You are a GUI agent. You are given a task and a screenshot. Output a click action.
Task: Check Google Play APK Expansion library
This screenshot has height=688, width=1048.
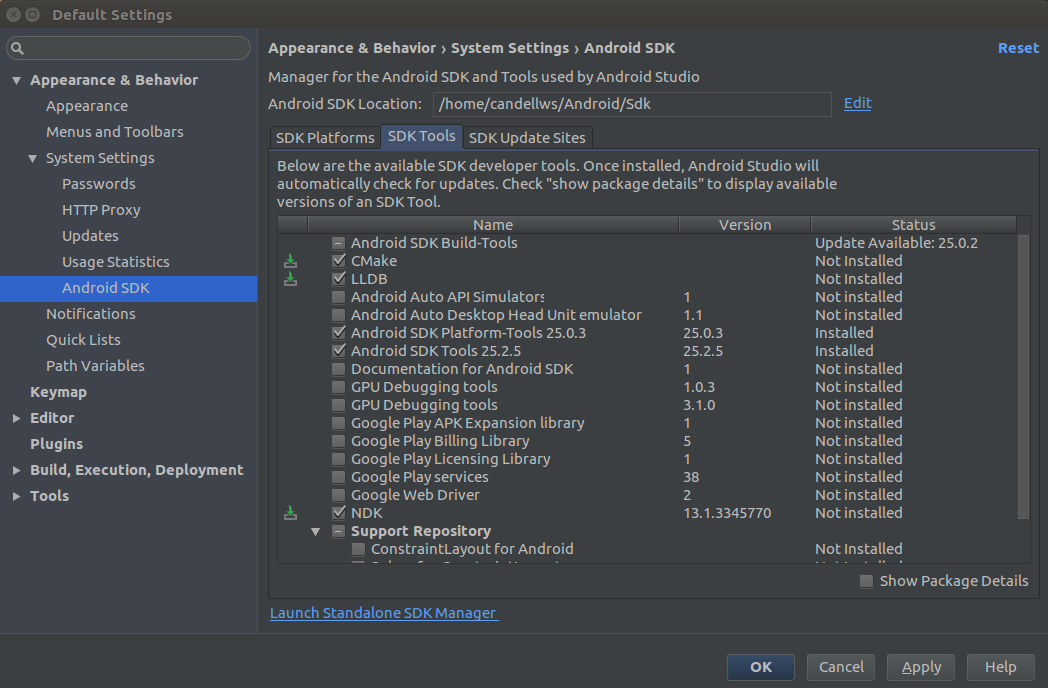click(x=339, y=423)
